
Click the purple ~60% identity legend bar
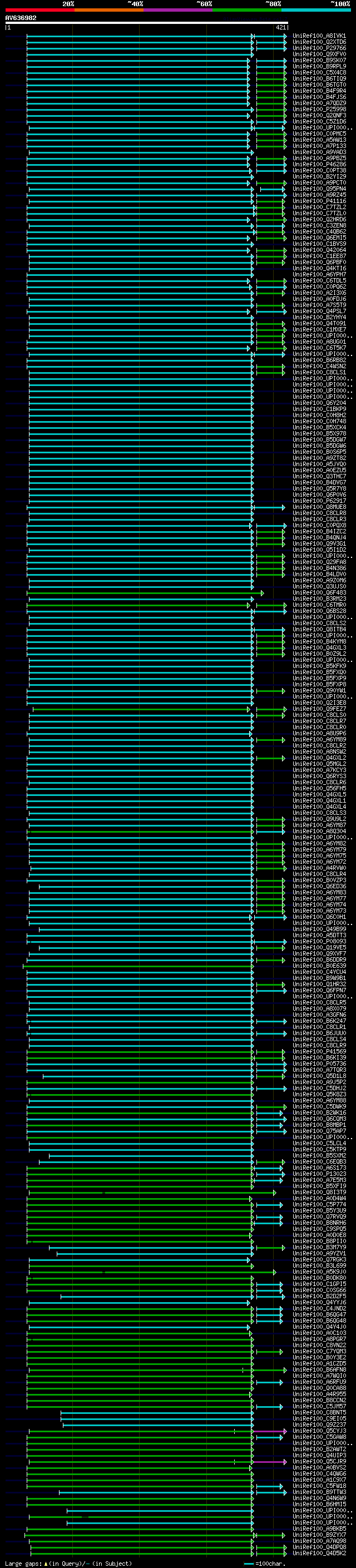[177, 10]
